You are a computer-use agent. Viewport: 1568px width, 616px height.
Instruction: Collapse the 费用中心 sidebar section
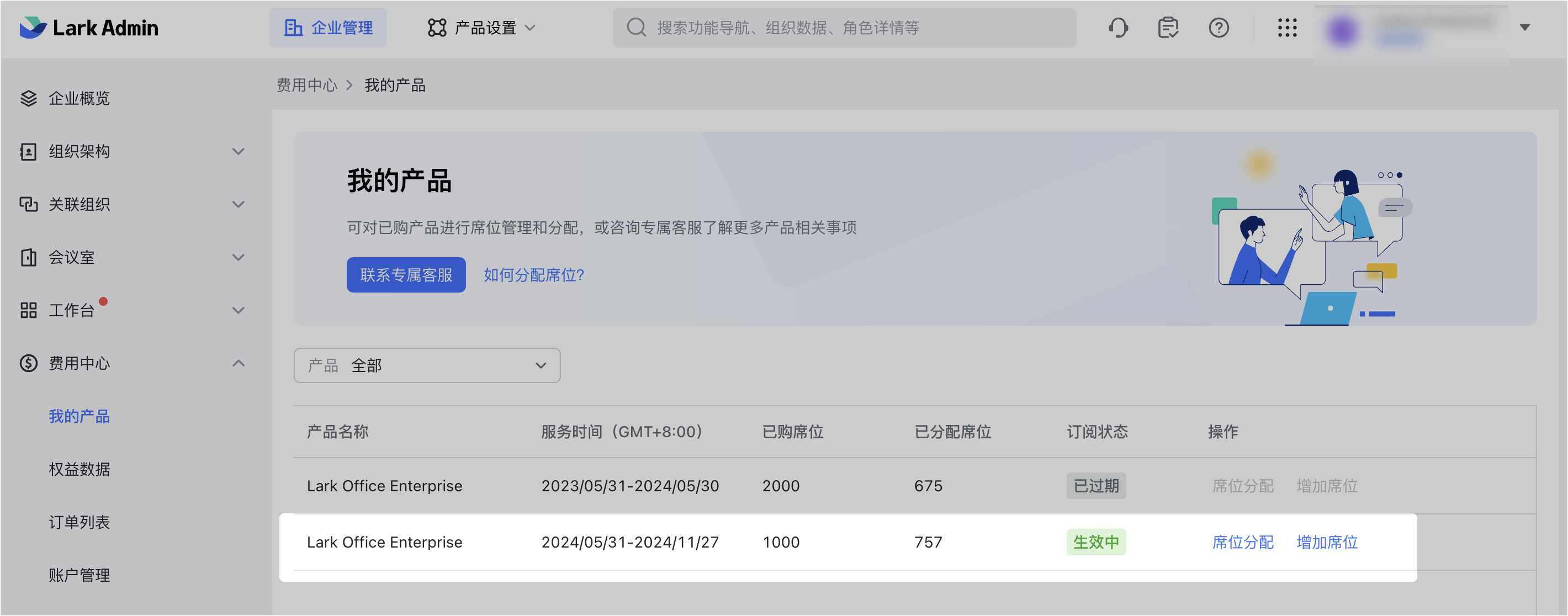pos(239,363)
